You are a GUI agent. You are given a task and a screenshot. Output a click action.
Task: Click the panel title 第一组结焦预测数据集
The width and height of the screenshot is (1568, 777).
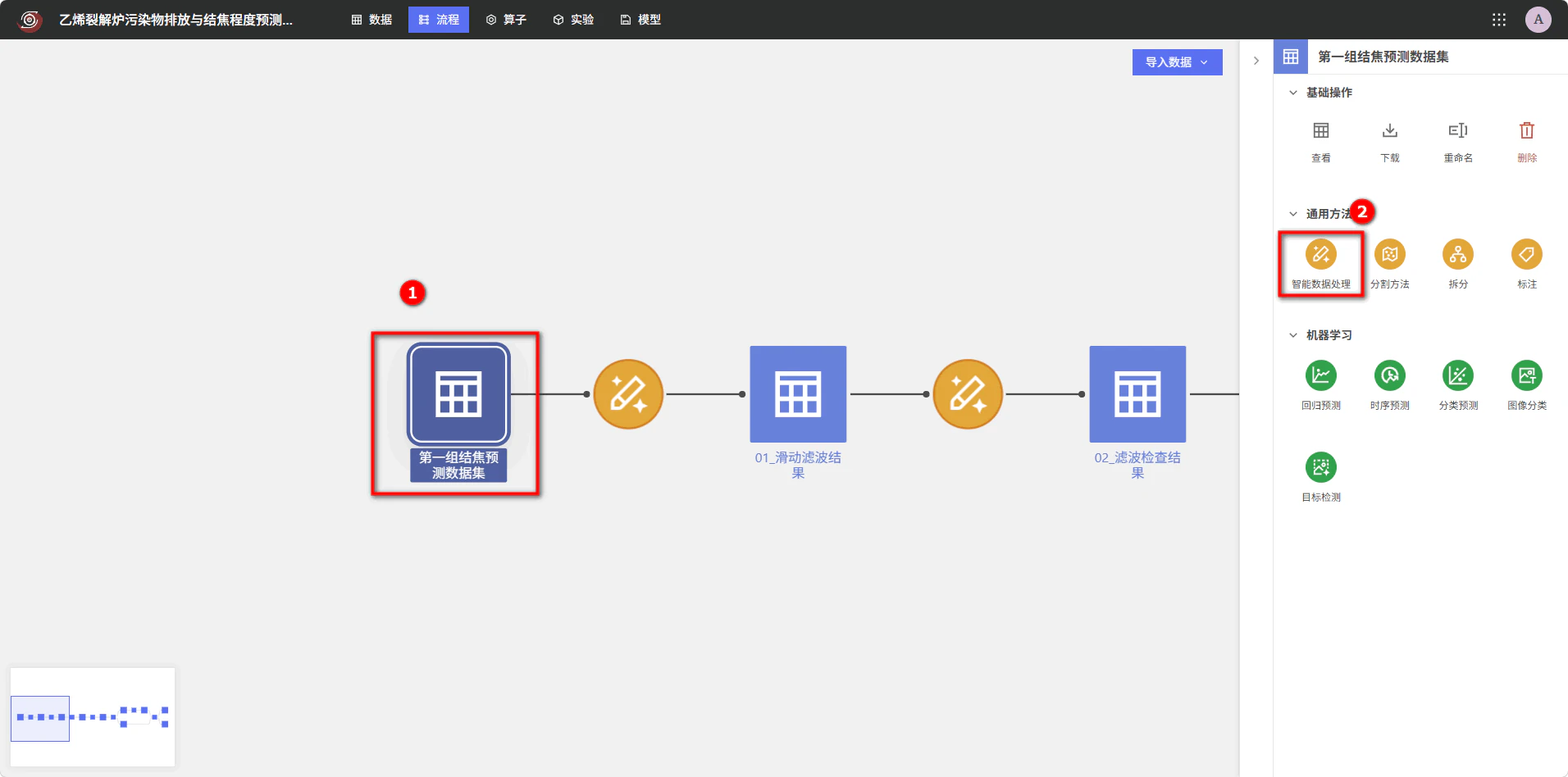(1383, 57)
